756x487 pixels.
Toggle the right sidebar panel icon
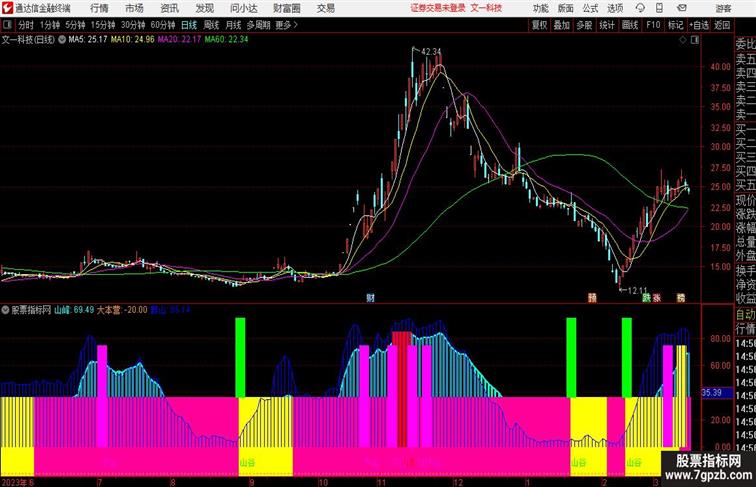695,40
